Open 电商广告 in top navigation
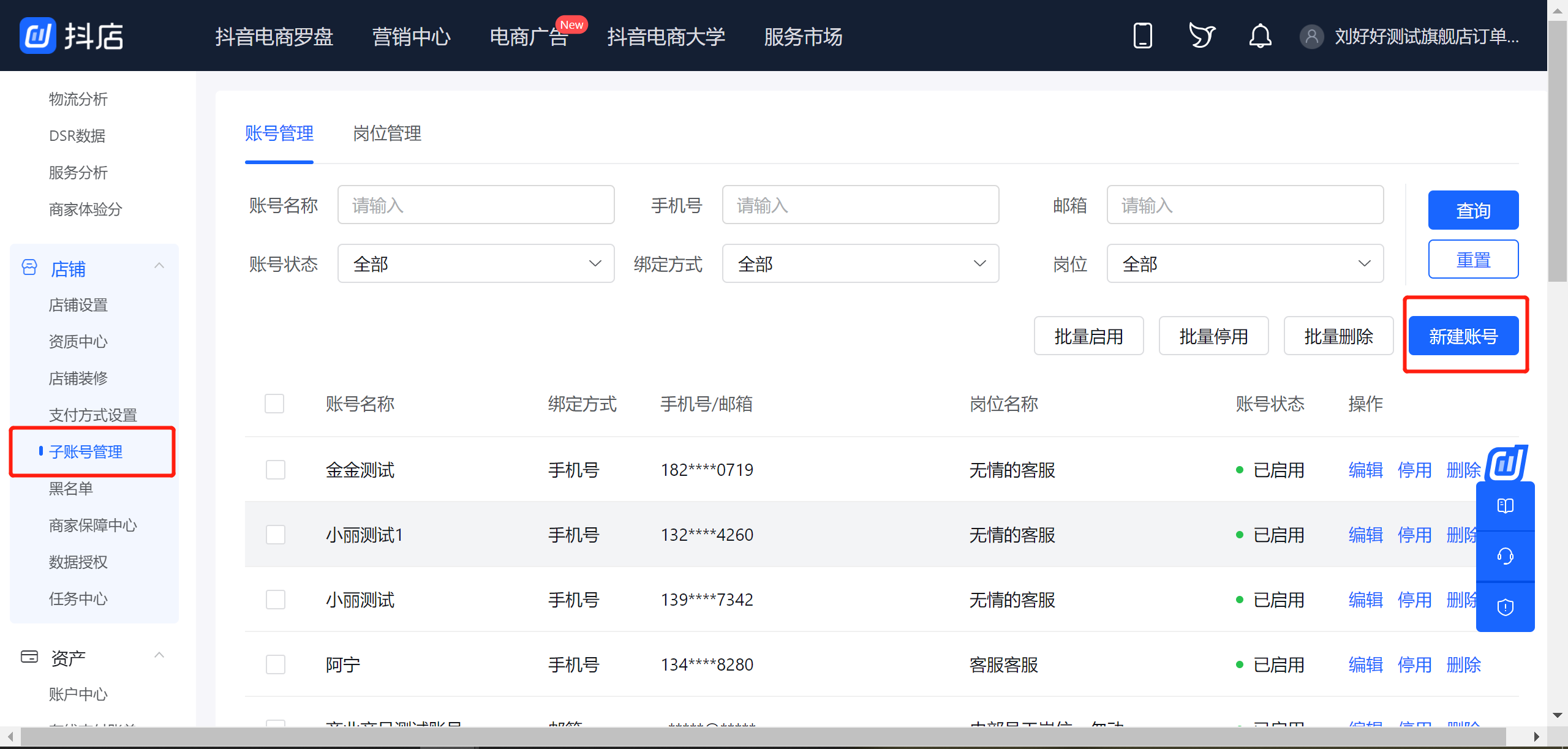This screenshot has height=749, width=1568. point(529,37)
